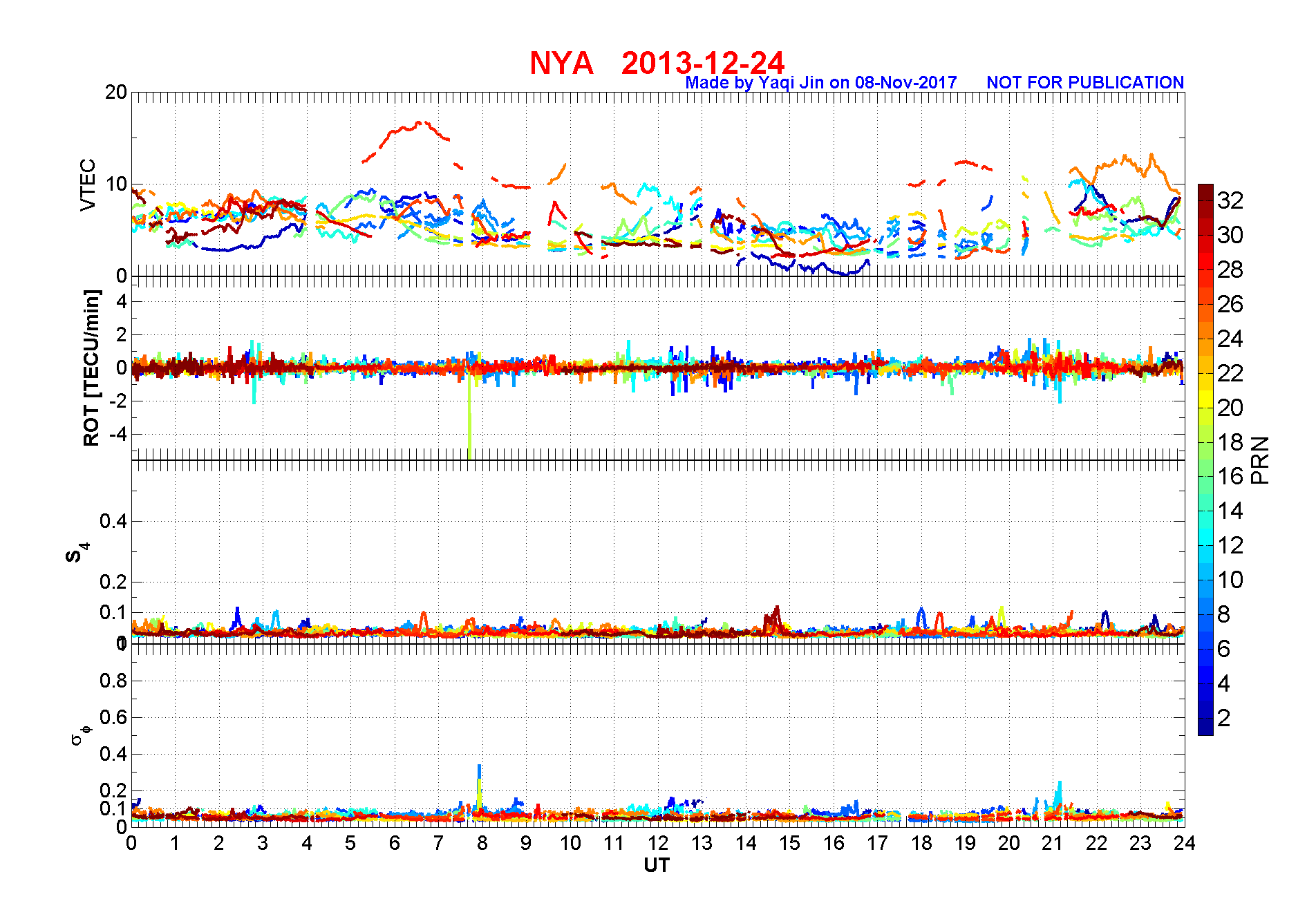Screen dimensions: 1316x919
Task: Click the "UT" x-axis label
Action: coord(657,865)
